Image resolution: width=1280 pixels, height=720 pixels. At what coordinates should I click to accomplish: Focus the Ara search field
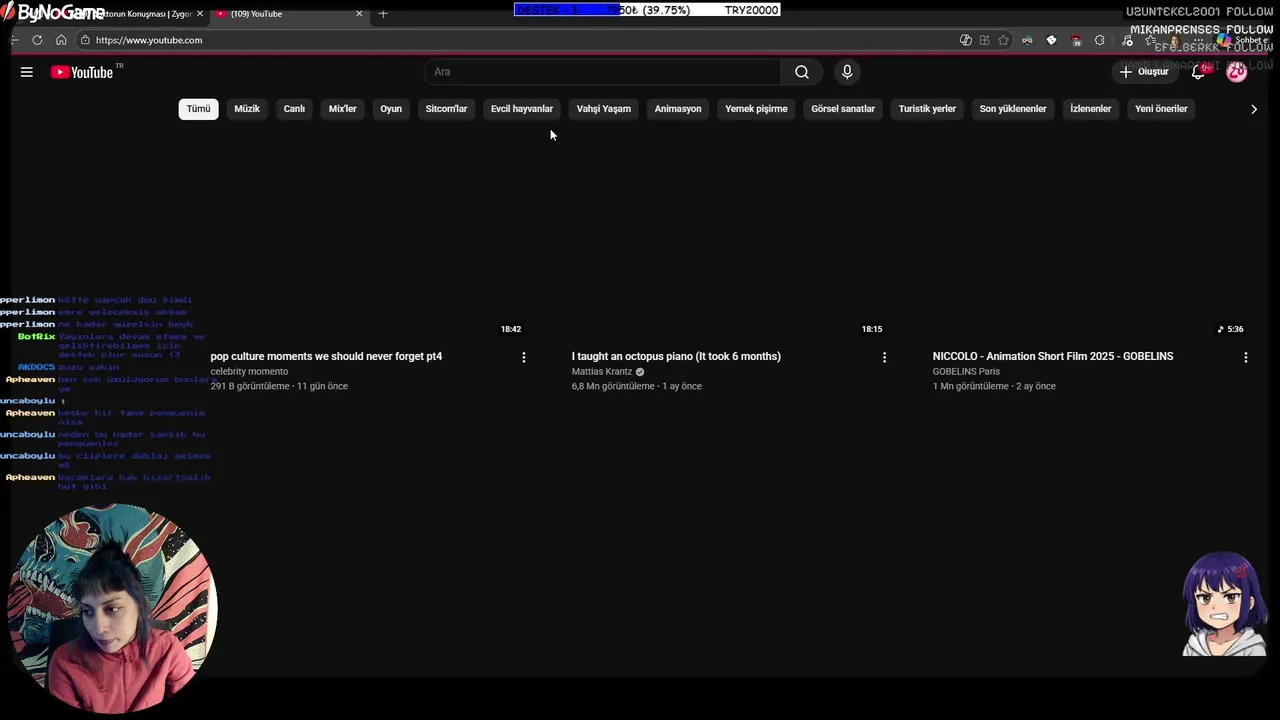(x=603, y=72)
